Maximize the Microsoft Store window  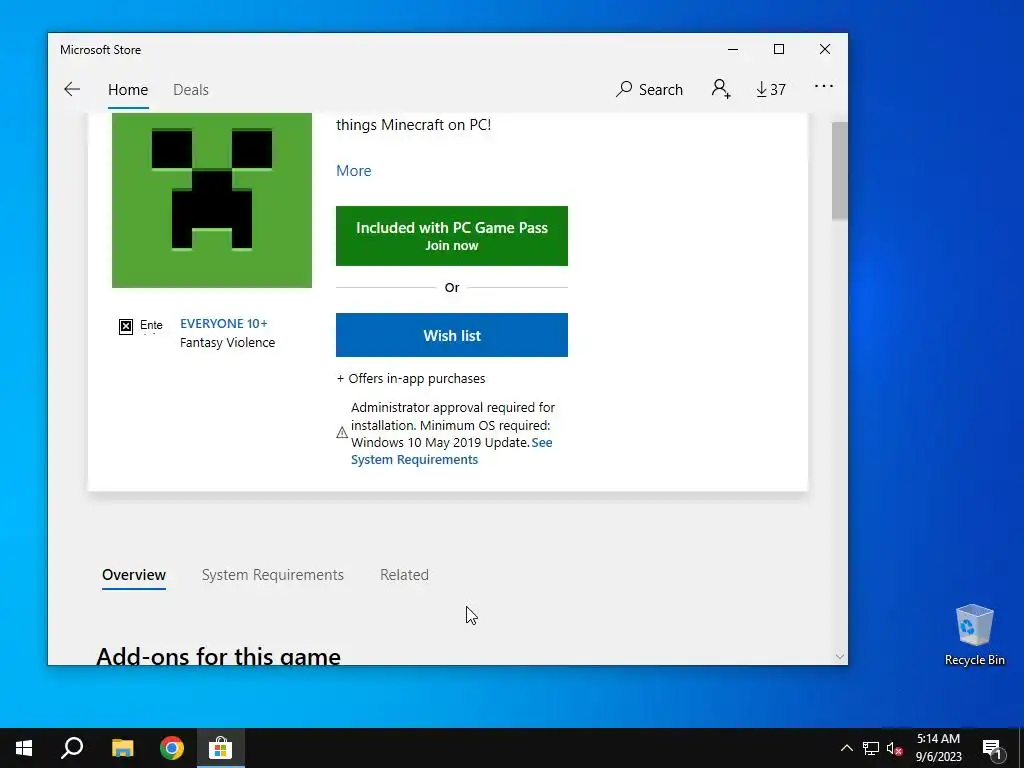coord(778,50)
